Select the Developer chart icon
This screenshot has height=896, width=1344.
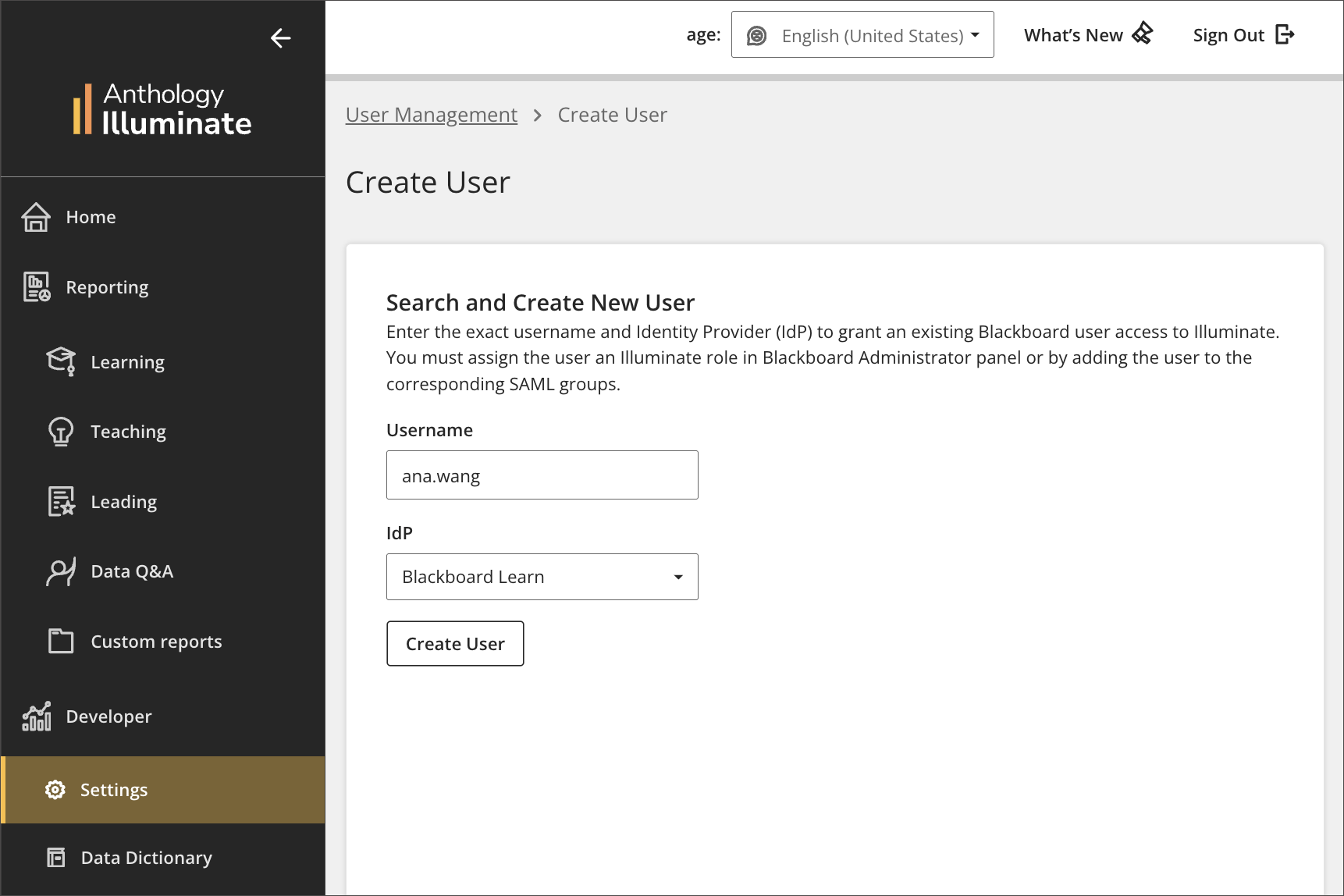36,716
